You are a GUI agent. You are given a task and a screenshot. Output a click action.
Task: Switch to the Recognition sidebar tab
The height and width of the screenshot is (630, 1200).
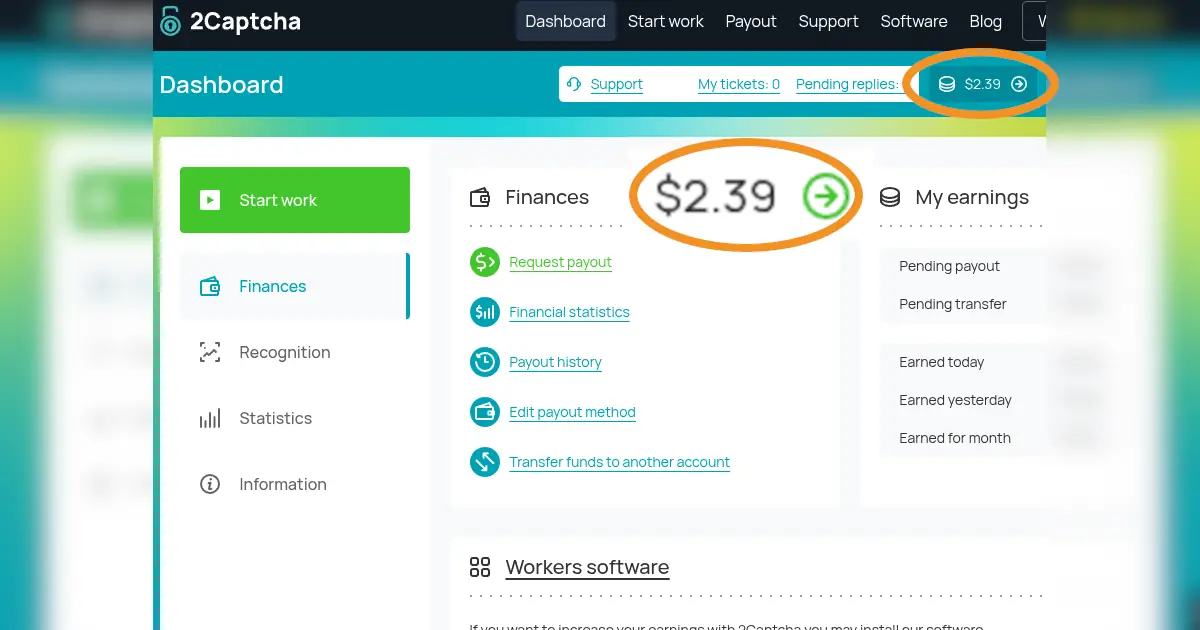pos(284,353)
